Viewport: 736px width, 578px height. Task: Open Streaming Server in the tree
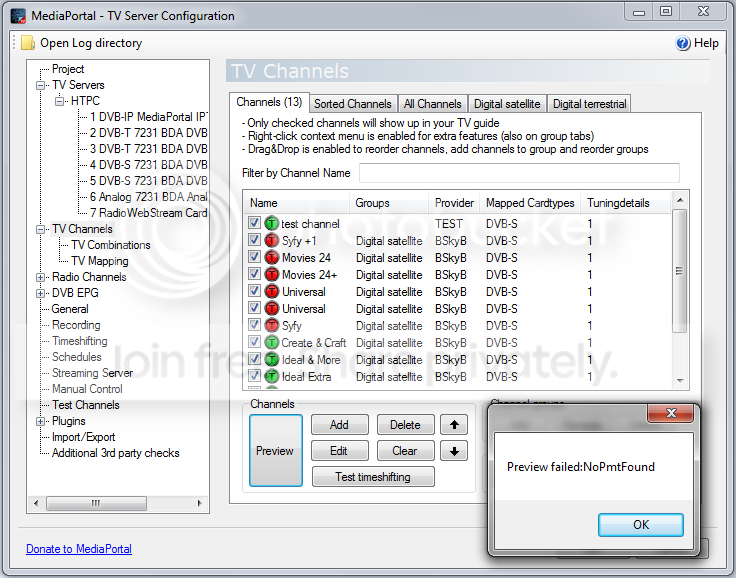[x=92, y=373]
